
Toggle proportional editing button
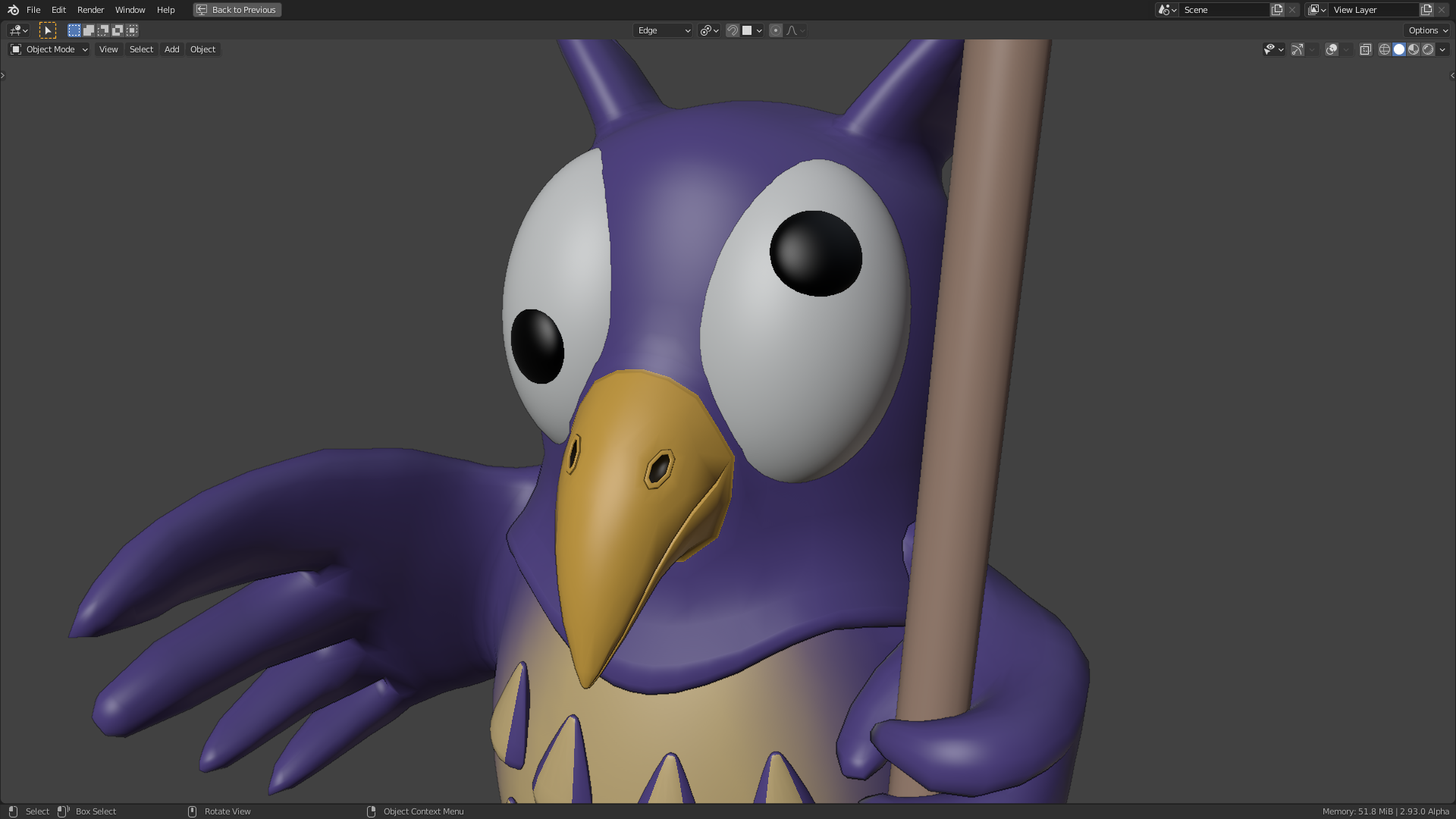click(776, 30)
